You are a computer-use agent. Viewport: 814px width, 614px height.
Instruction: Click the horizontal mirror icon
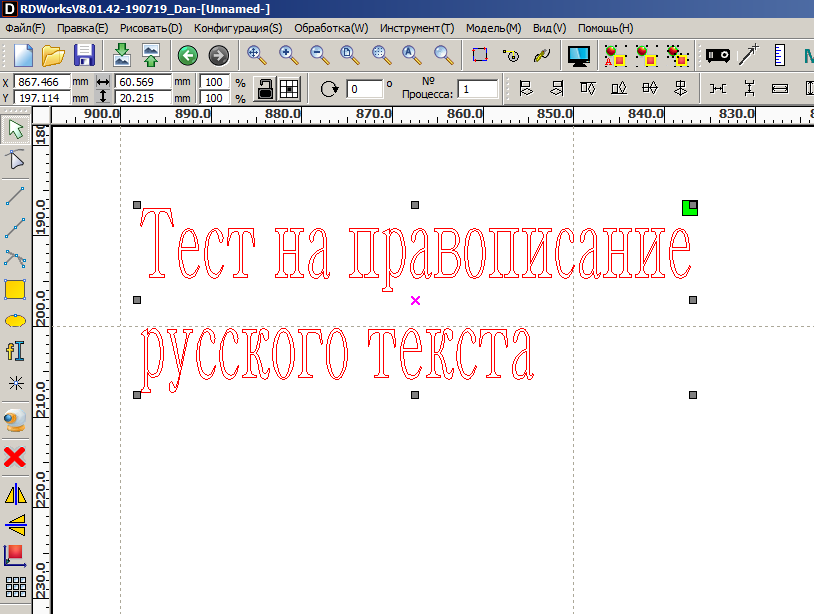tap(14, 492)
